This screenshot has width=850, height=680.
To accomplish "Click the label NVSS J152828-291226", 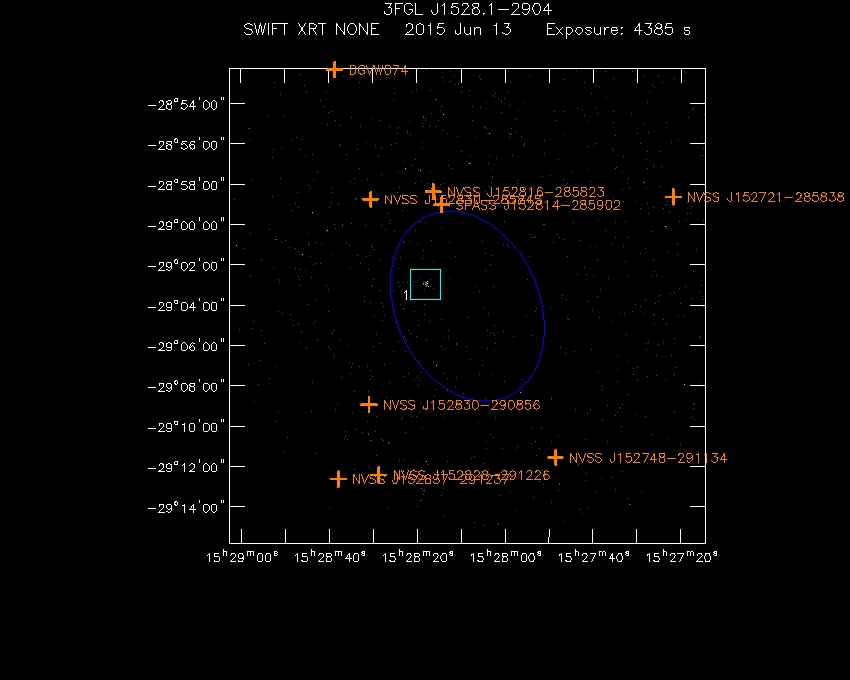I will tap(471, 476).
